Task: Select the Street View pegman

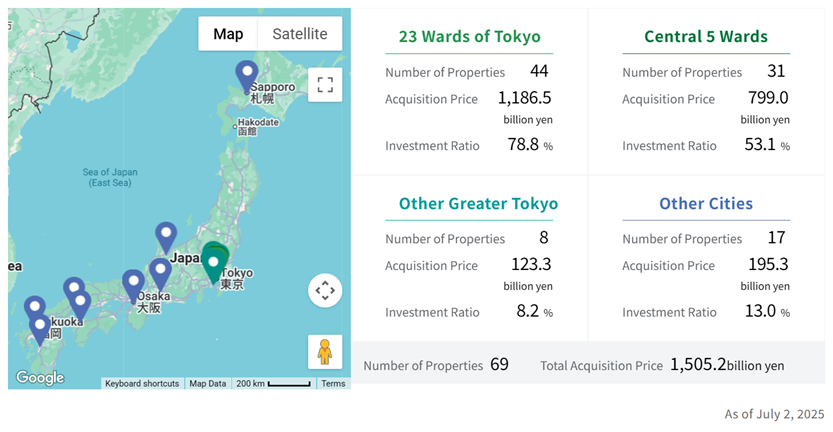Action: (x=325, y=352)
